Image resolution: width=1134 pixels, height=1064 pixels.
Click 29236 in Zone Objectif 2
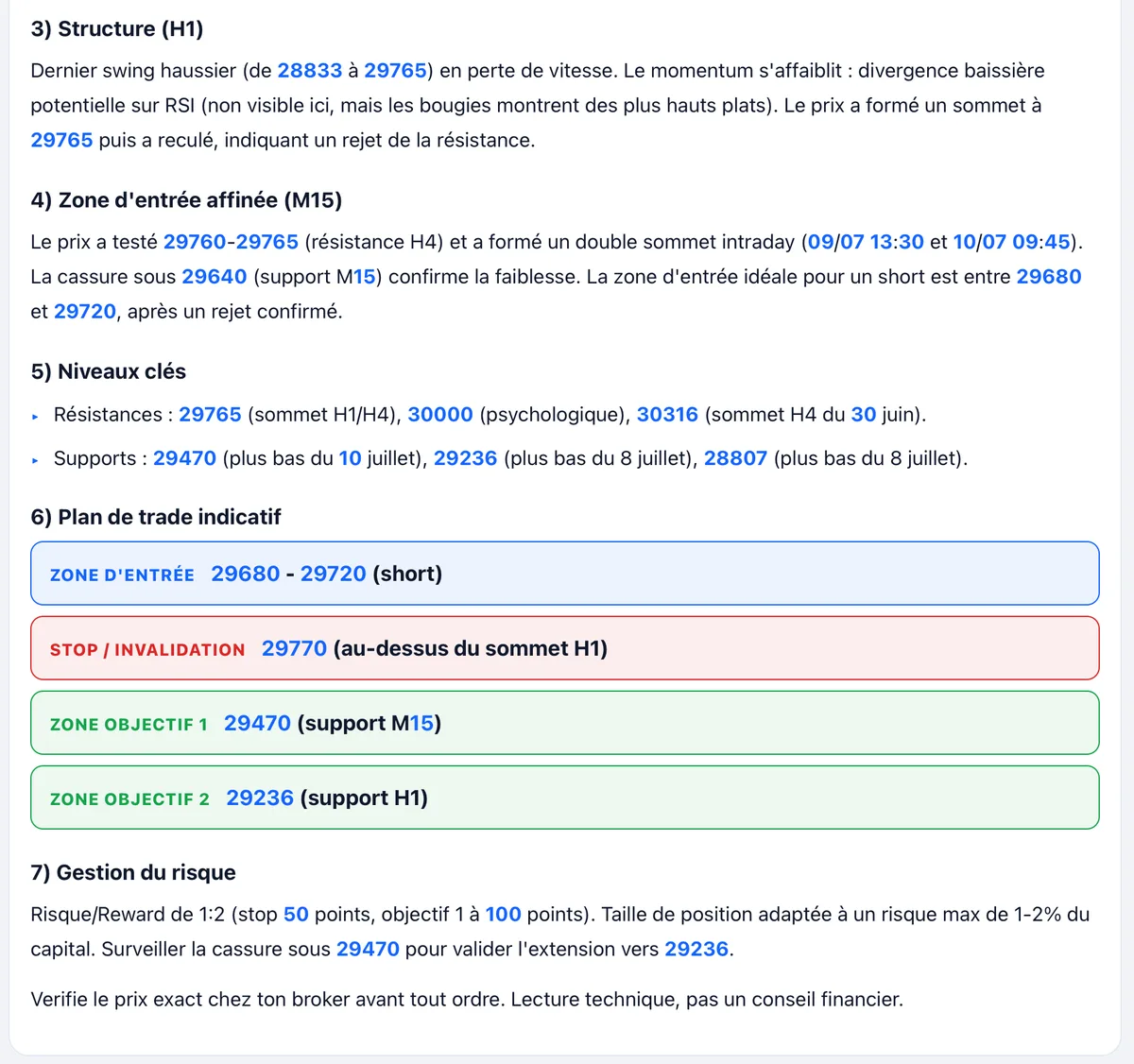pyautogui.click(x=260, y=798)
